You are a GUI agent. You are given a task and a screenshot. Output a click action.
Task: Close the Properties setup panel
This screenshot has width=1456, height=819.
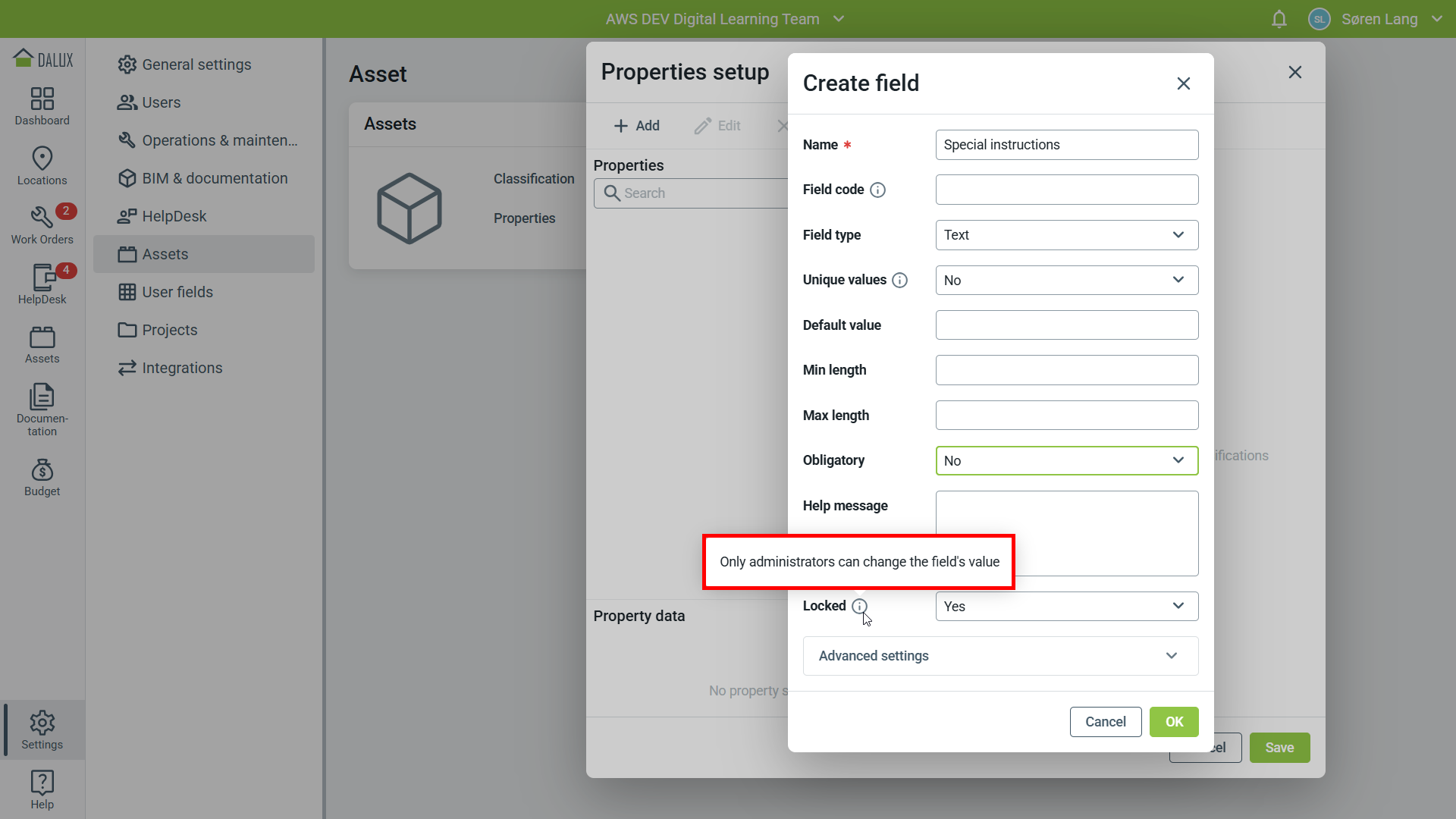(1294, 72)
